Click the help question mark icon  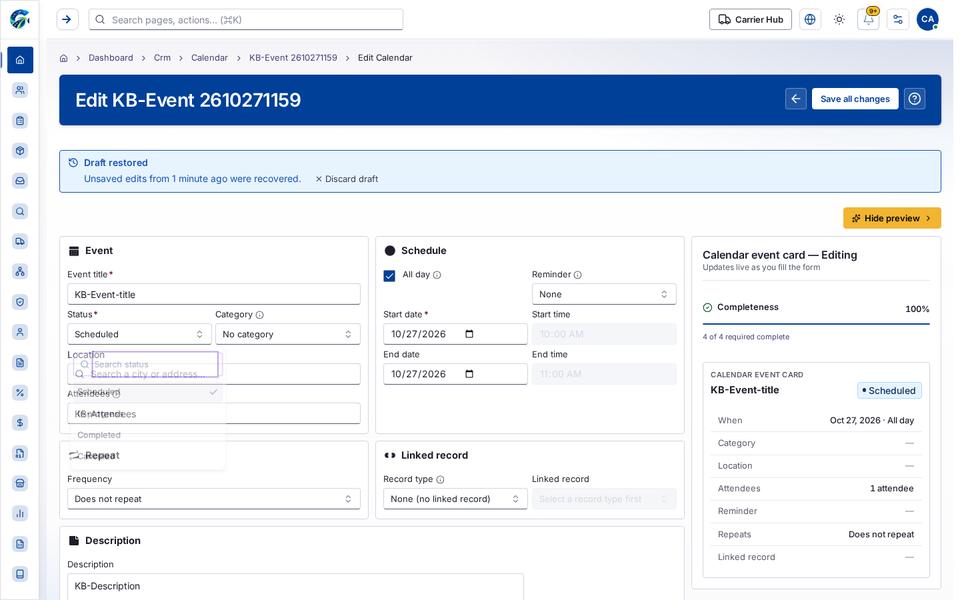(915, 99)
